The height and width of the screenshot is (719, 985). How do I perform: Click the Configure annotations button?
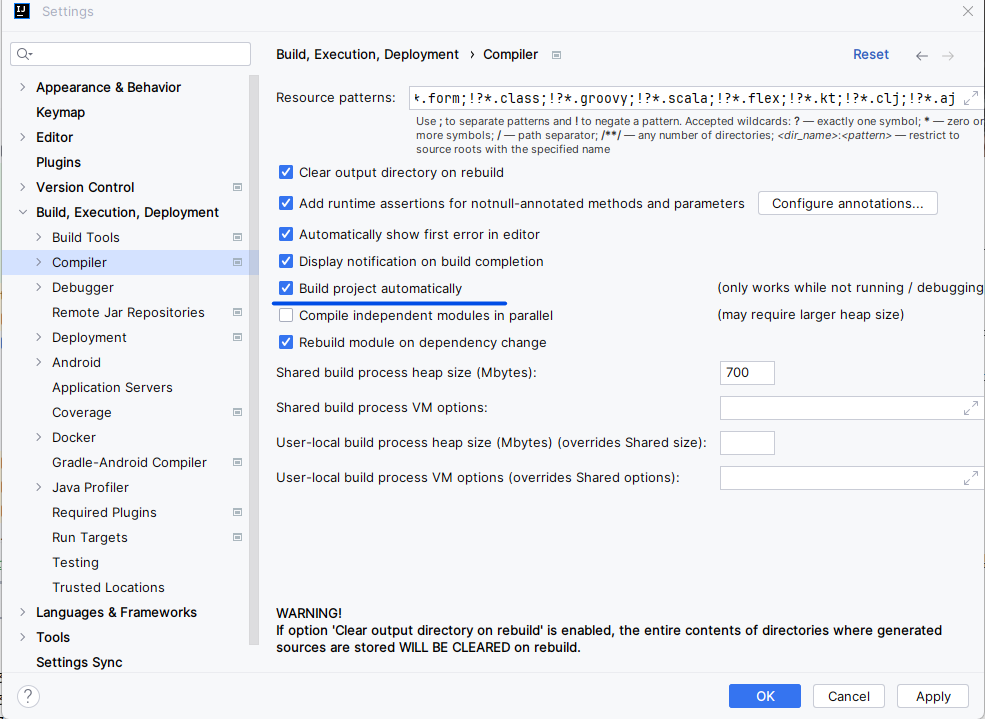coord(847,203)
